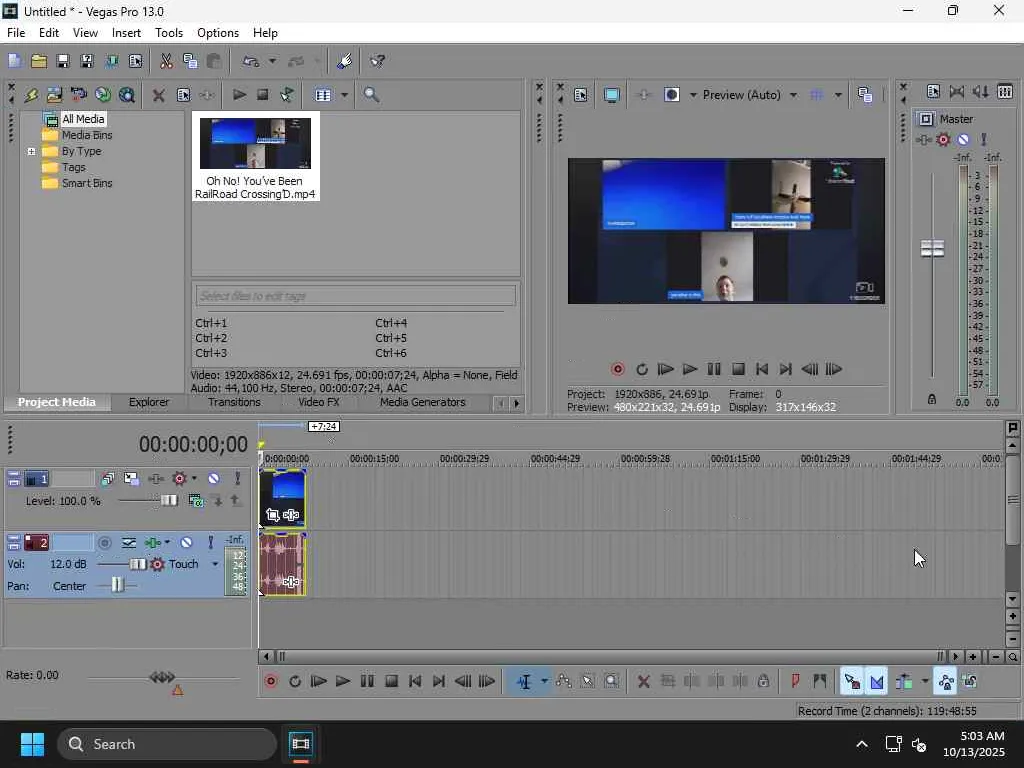Open the Touch automation mode dropdown
1024x768 pixels.
[215, 564]
